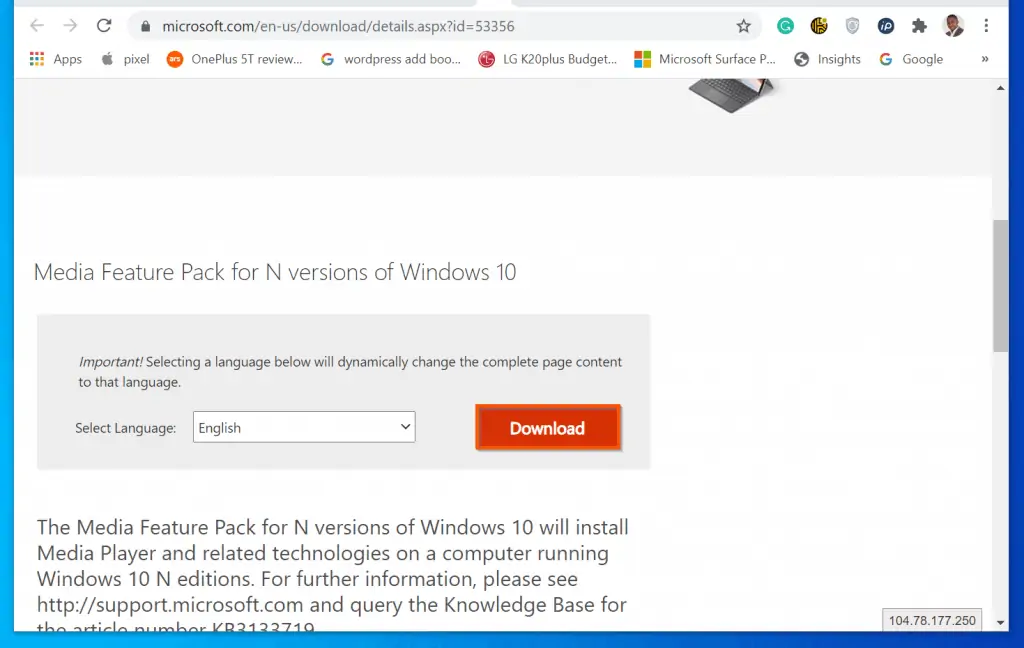Screen dimensions: 1024x648
Task: Open the Microsoft Surface P... bookmark
Action: click(705, 59)
